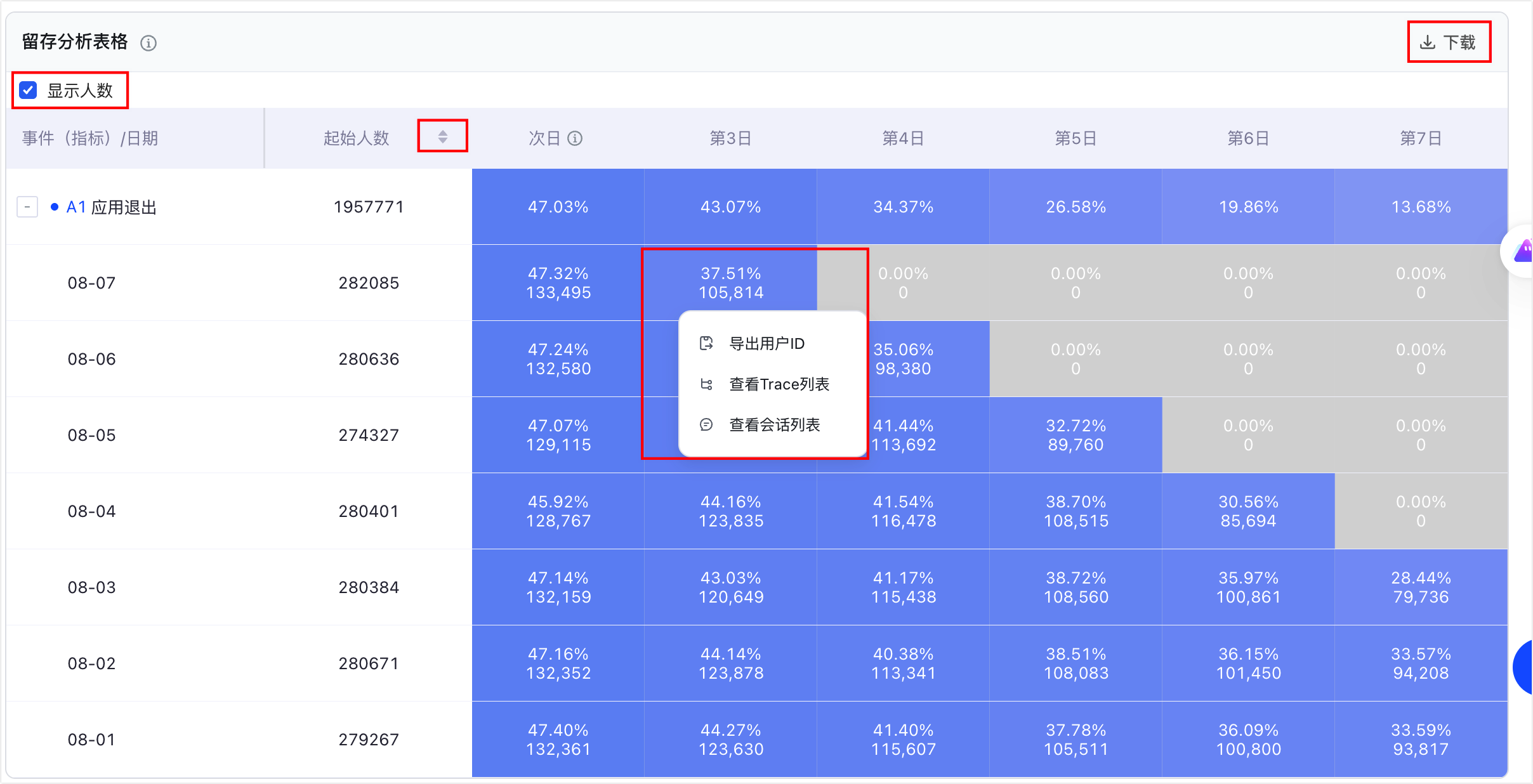Image resolution: width=1533 pixels, height=784 pixels.
Task: Click the info icon next to 次日 header
Action: [x=575, y=138]
